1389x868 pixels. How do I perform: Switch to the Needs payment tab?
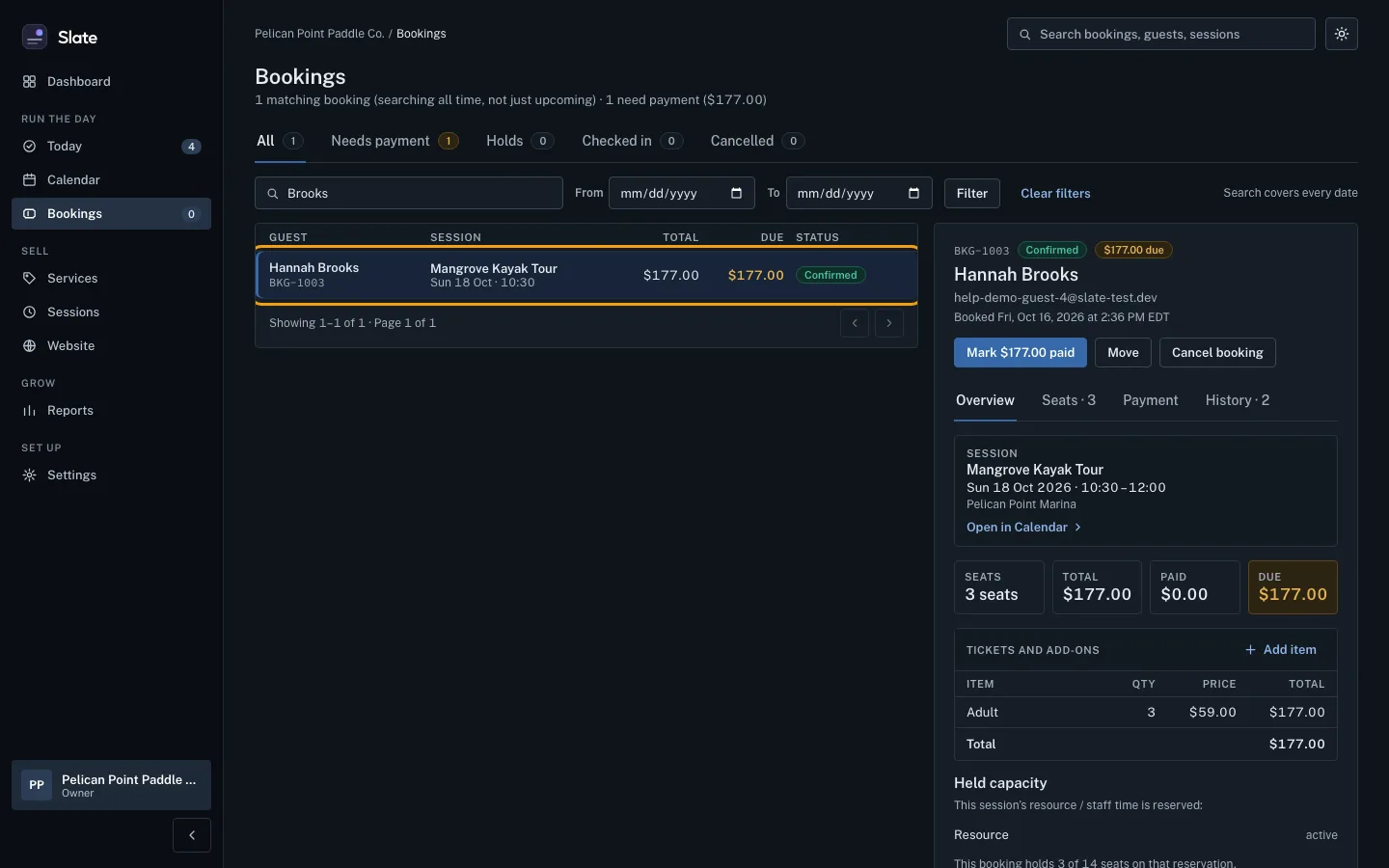click(395, 142)
